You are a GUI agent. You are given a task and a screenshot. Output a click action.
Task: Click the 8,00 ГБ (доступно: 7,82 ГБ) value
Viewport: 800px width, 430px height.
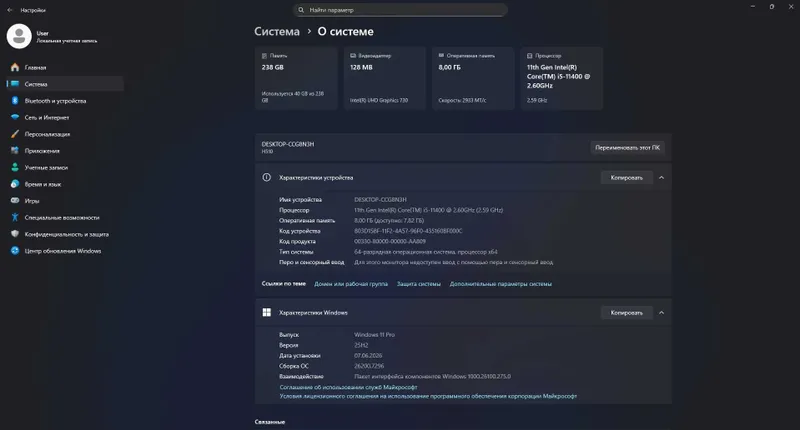click(x=389, y=220)
